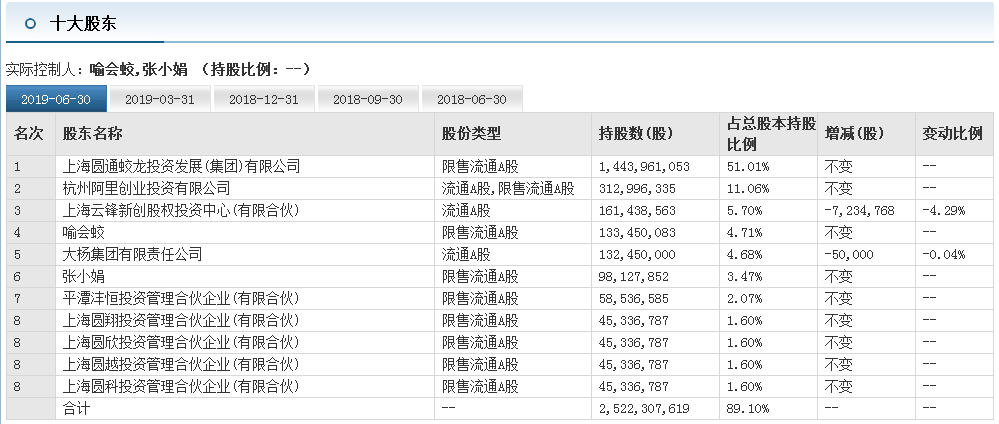Click shareholder 张小娟 in the table
The width and height of the screenshot is (999, 424).
click(83, 276)
